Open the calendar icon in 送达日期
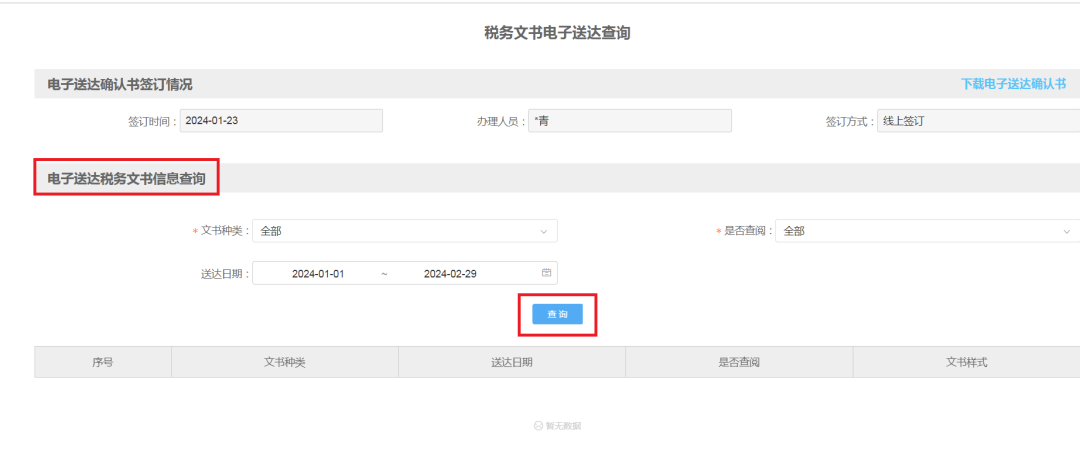 click(x=546, y=273)
